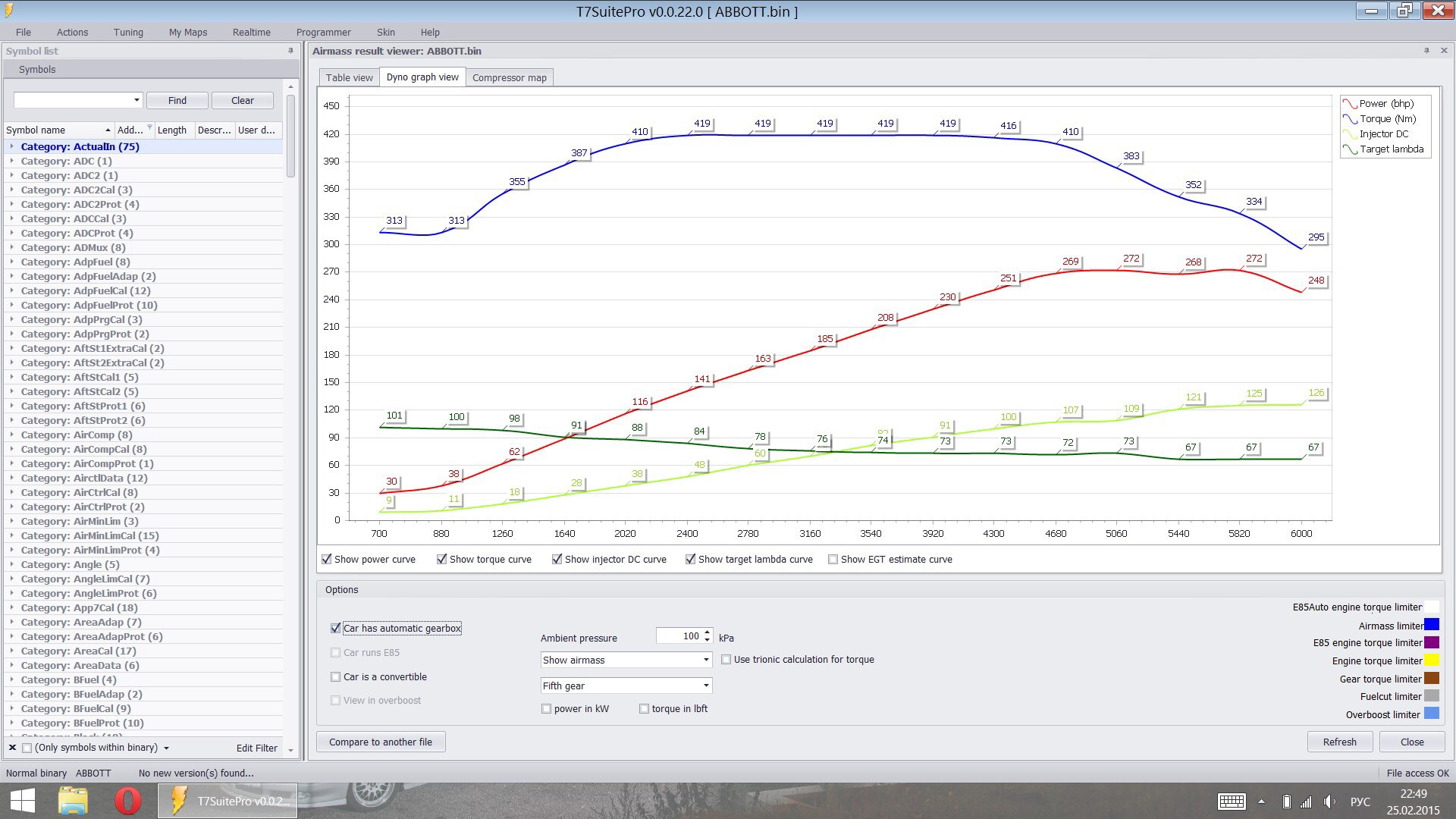
Task: Switch to Compressor map tab
Action: tap(509, 77)
